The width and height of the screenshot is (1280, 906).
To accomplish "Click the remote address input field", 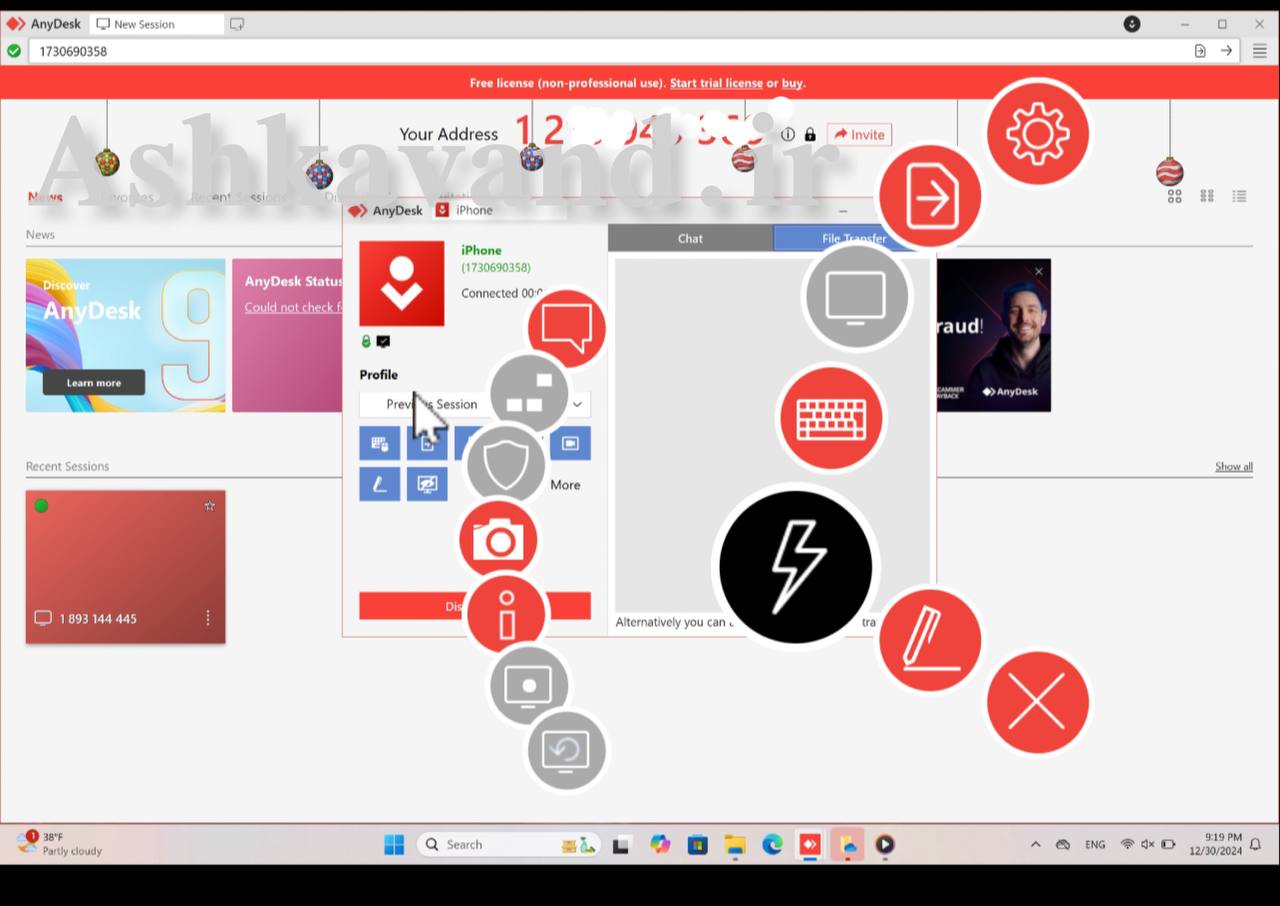I will [x=608, y=51].
